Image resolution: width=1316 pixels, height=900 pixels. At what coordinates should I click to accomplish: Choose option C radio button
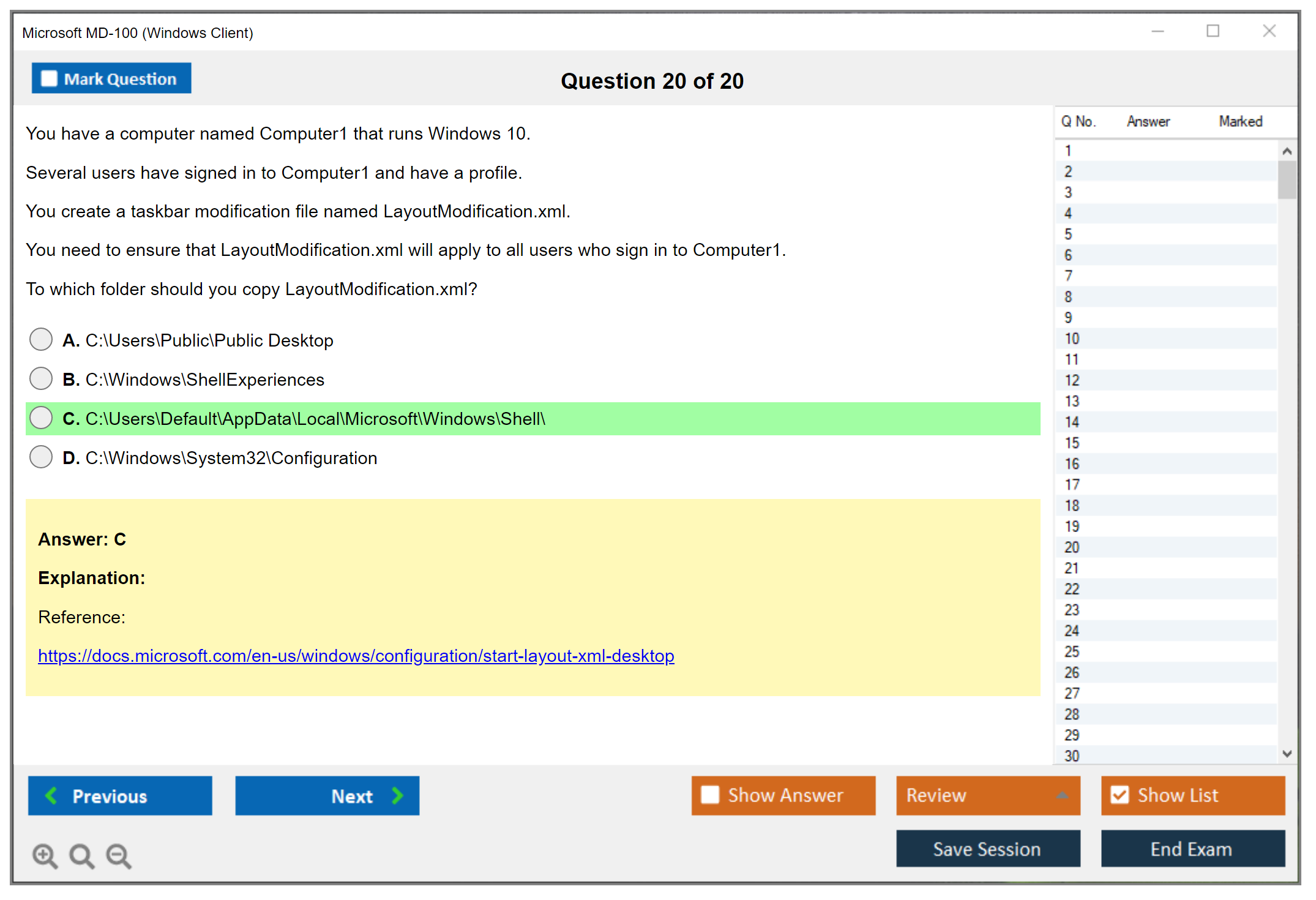[x=41, y=418]
